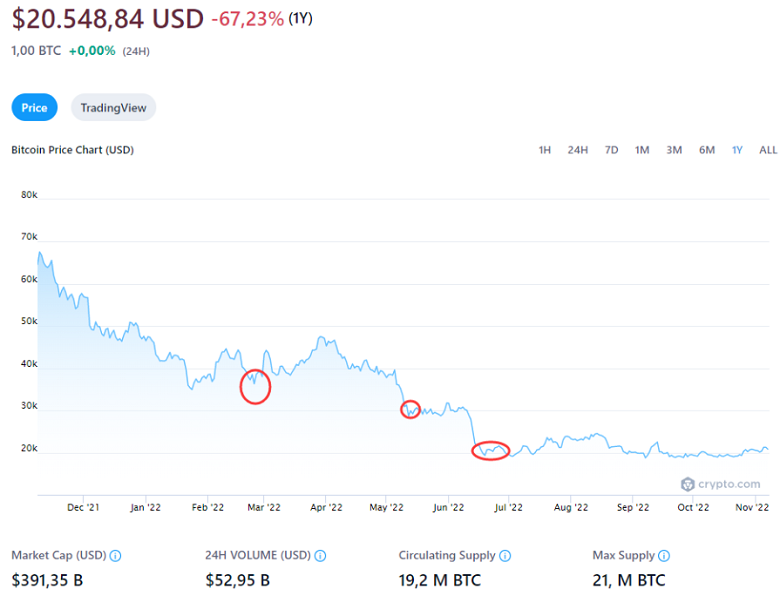Click the $52,95 B volume value
The width and height of the screenshot is (780, 596).
(x=238, y=580)
